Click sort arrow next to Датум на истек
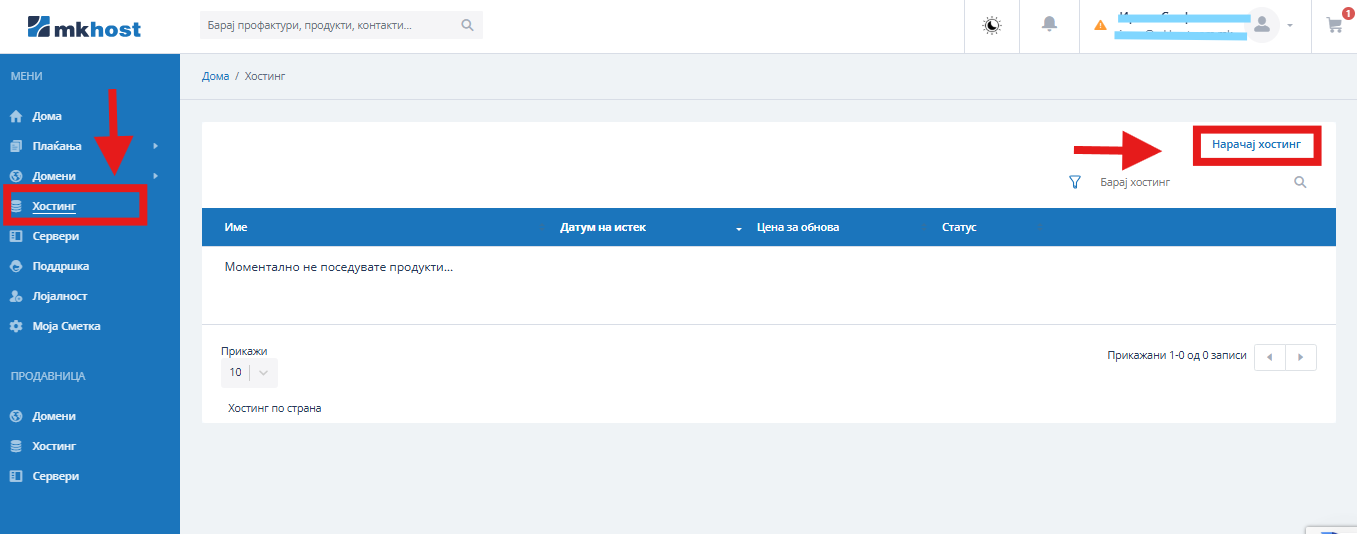The image size is (1357, 534). (x=739, y=229)
